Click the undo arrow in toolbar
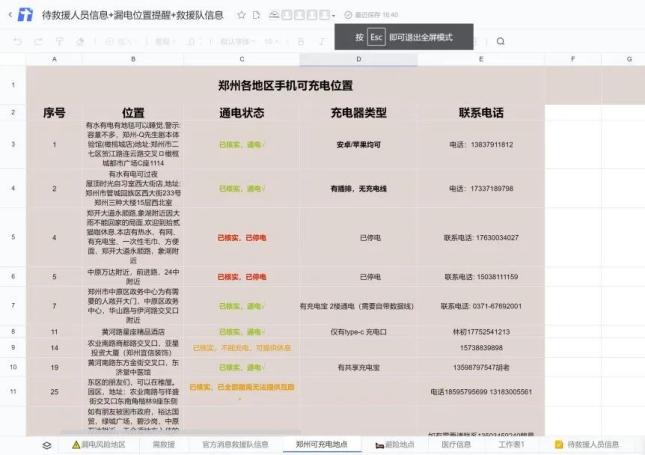This screenshot has height=455, width=645. point(17,41)
